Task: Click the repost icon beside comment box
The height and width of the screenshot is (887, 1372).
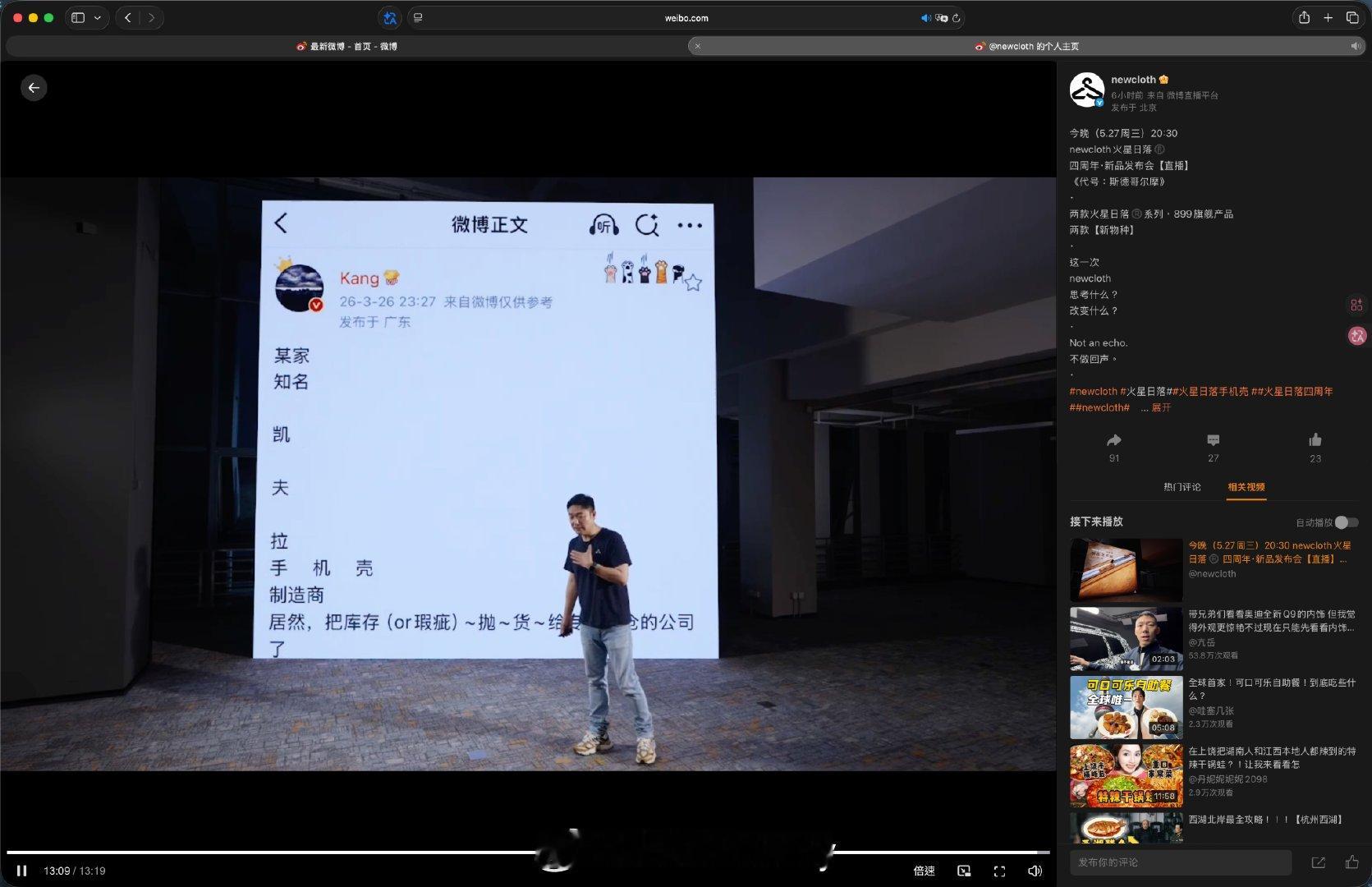Action: point(1319,862)
